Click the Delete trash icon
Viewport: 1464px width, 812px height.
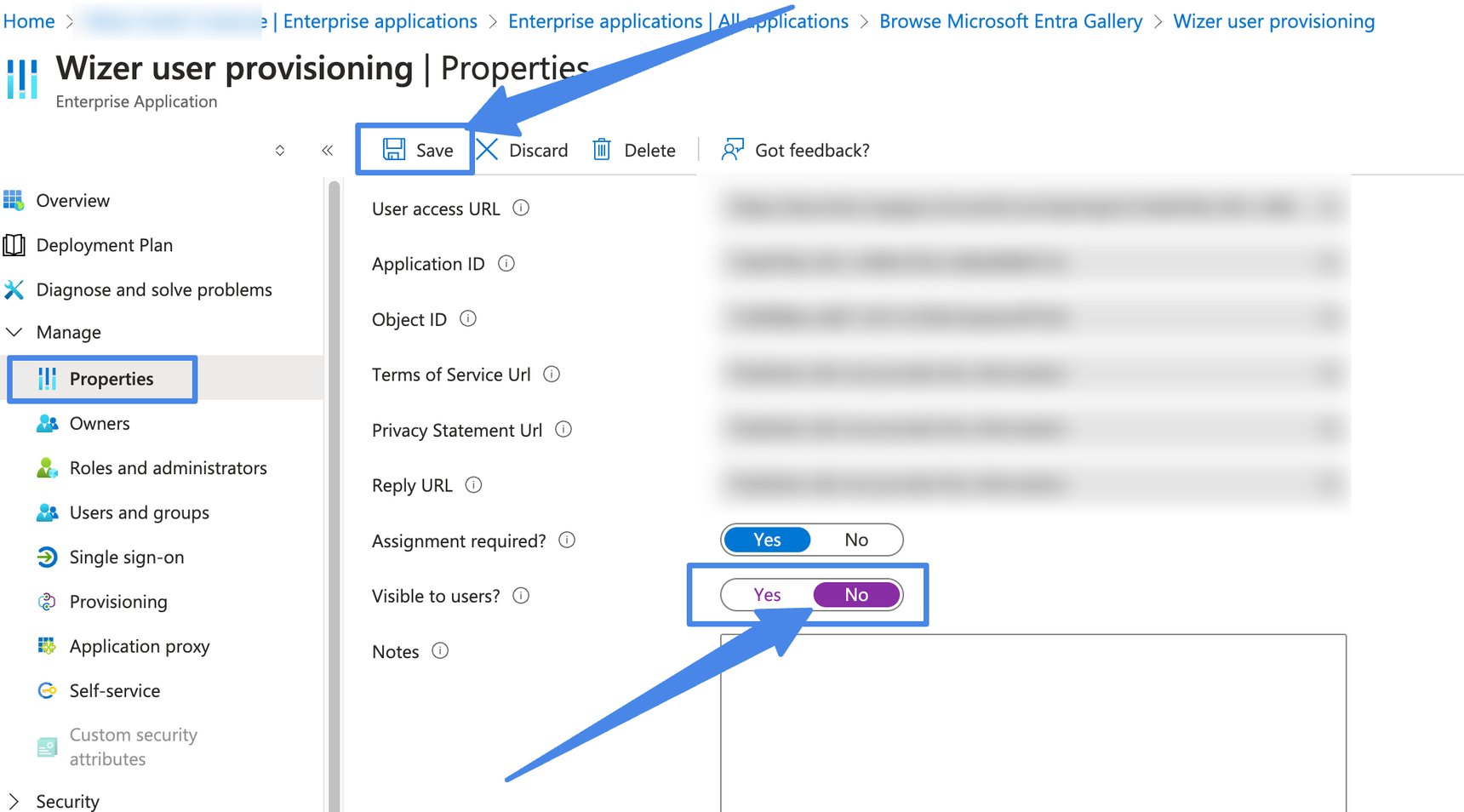point(602,149)
